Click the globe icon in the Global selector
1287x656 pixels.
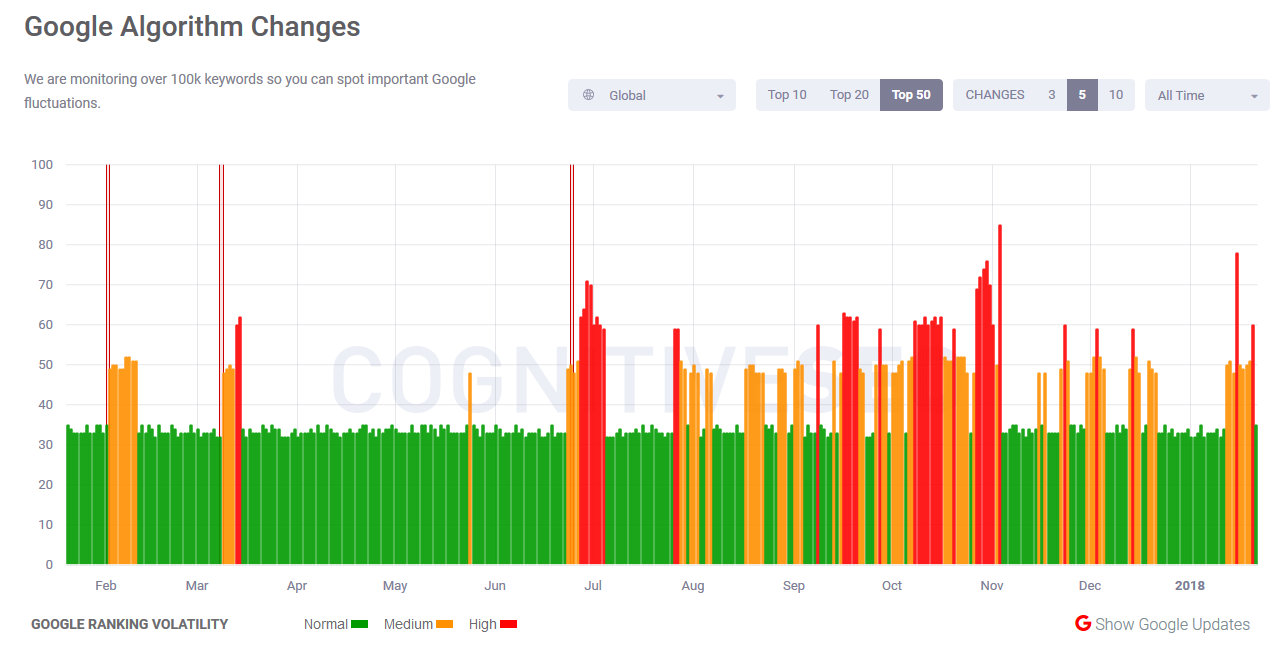tap(590, 95)
